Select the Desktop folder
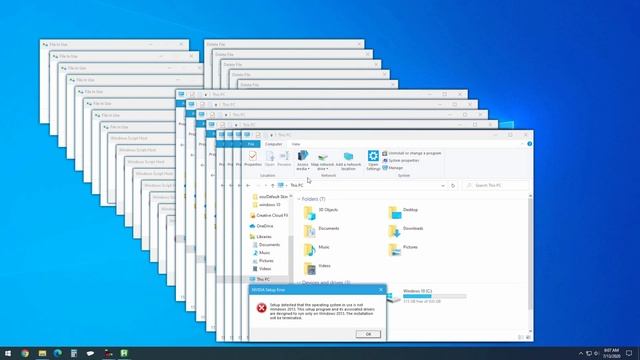Viewport: 640px width, 360px height. point(403,212)
